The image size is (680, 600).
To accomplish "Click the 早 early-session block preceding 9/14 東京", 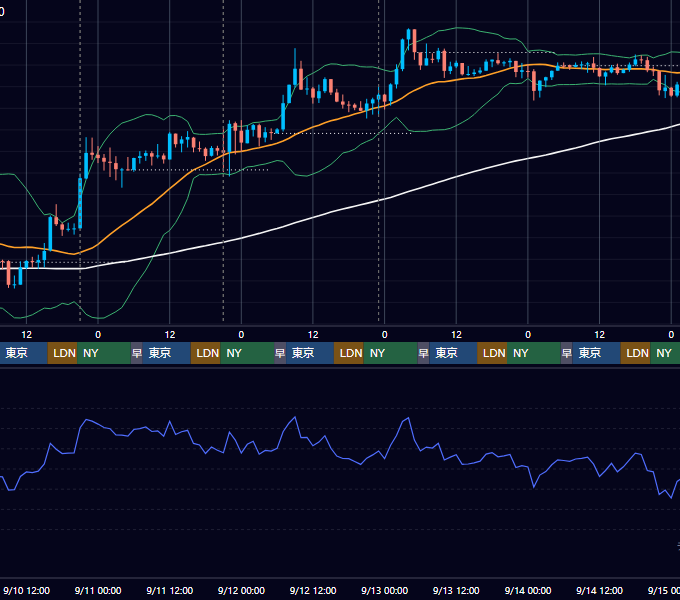I will pos(566,353).
